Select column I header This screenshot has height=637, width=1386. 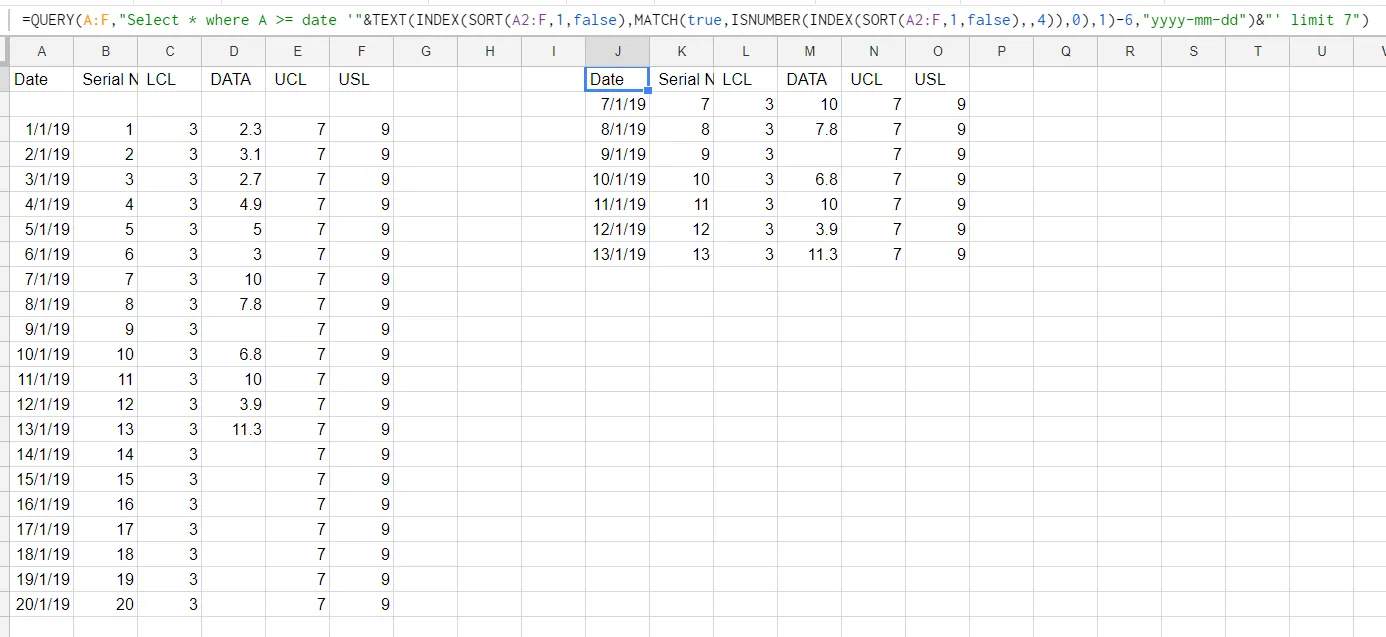[x=554, y=51]
